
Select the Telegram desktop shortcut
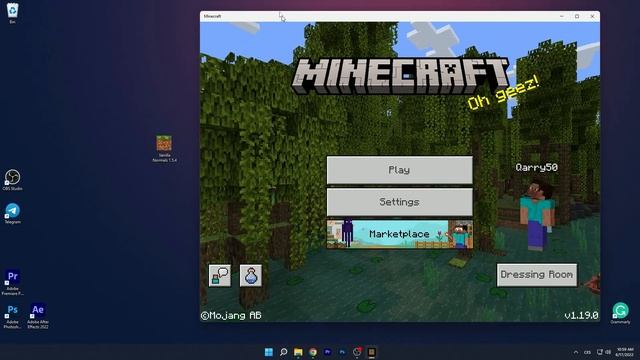coord(13,213)
